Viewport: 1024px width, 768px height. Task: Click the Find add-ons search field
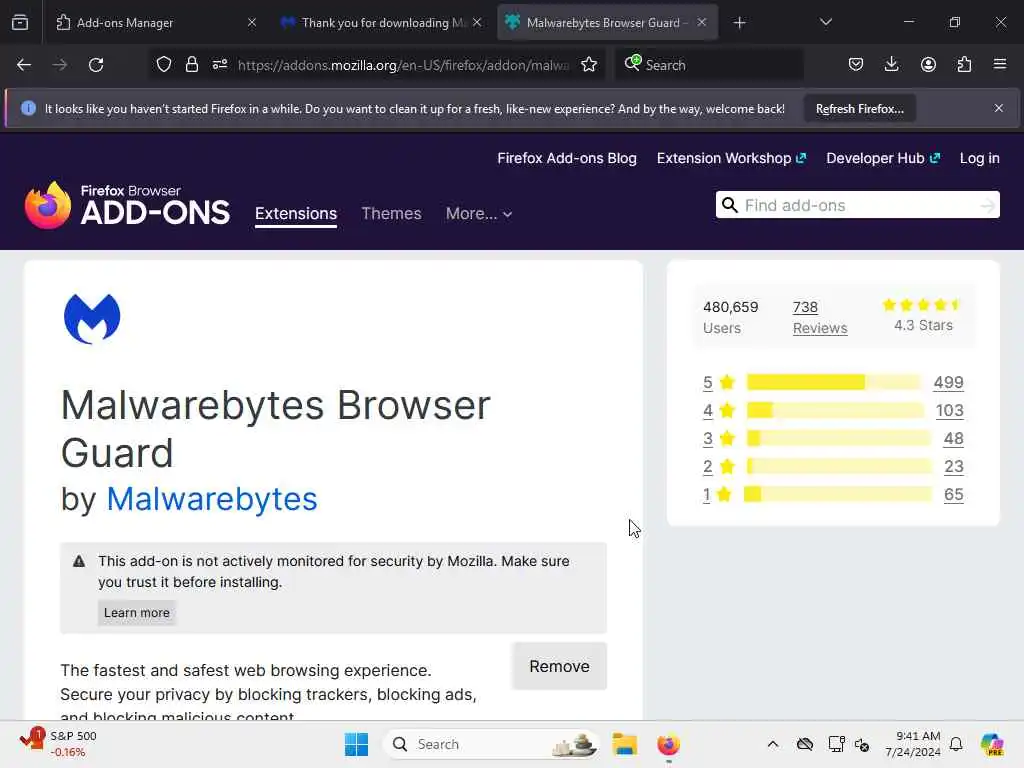pos(858,206)
